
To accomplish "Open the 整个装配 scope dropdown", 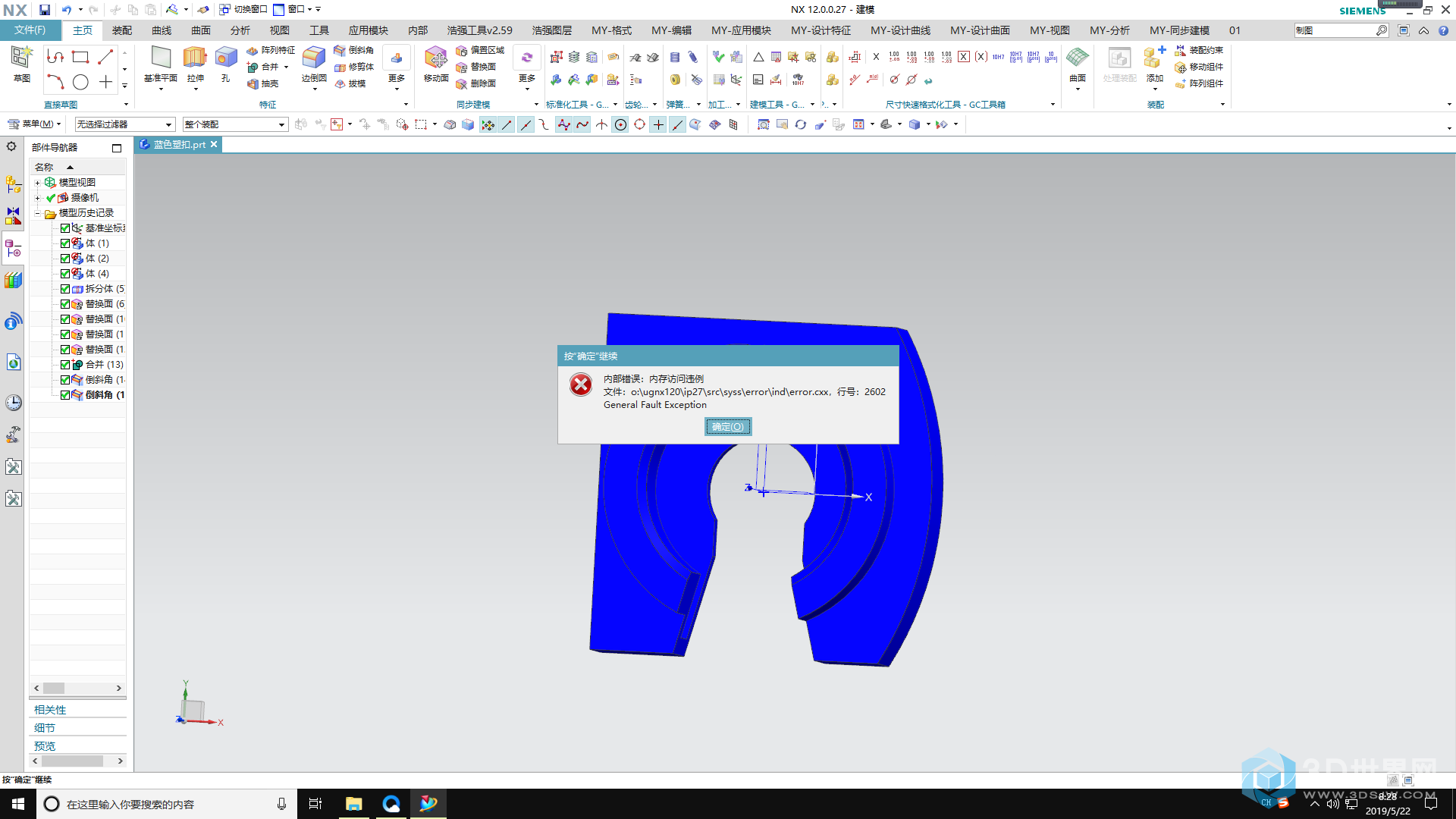I will [235, 124].
